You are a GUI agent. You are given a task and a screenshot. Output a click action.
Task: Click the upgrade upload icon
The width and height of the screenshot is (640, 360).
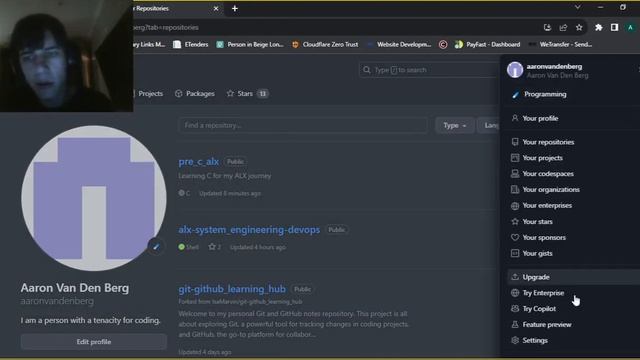(515, 277)
